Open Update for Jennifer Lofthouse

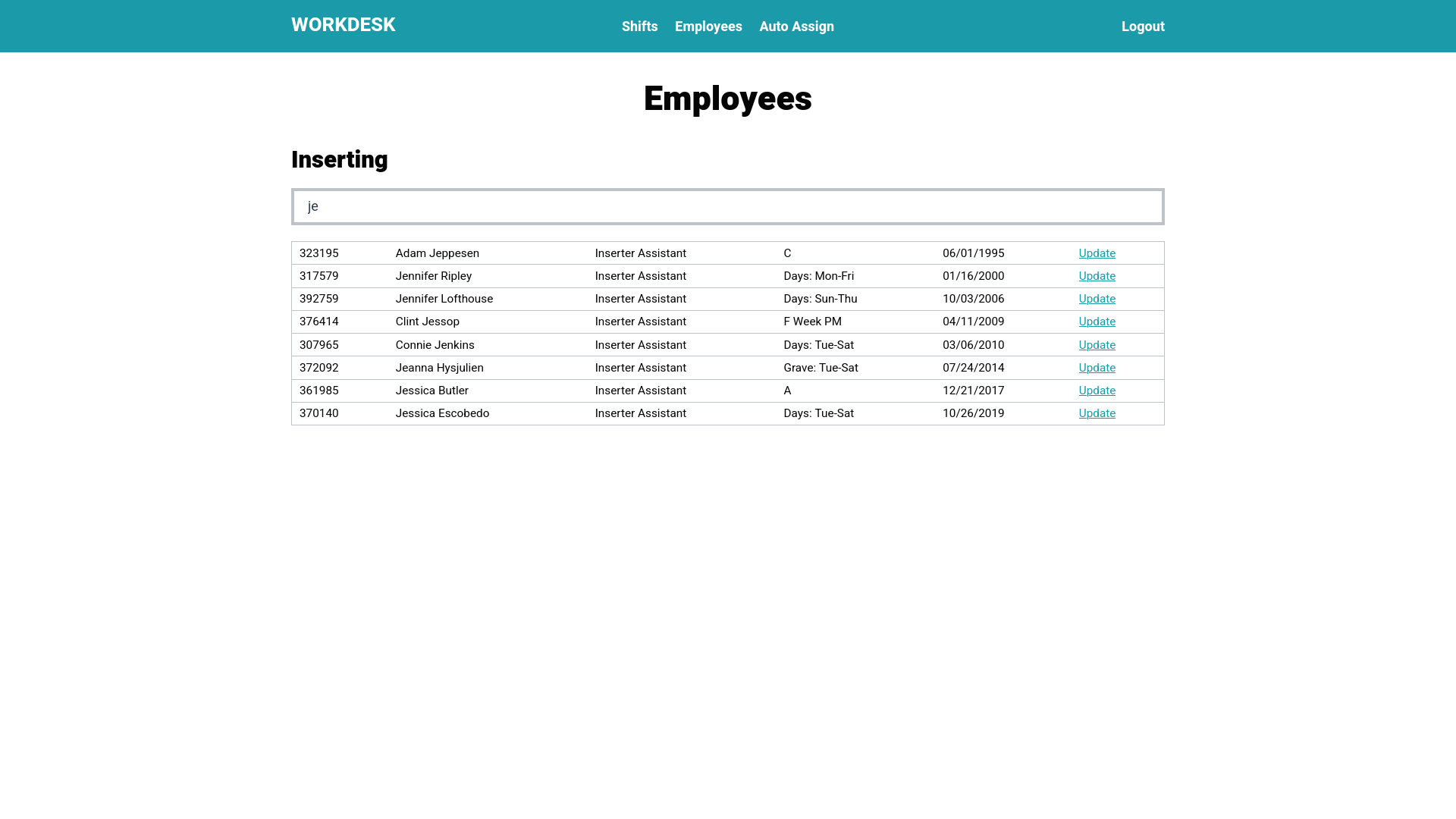click(x=1097, y=299)
